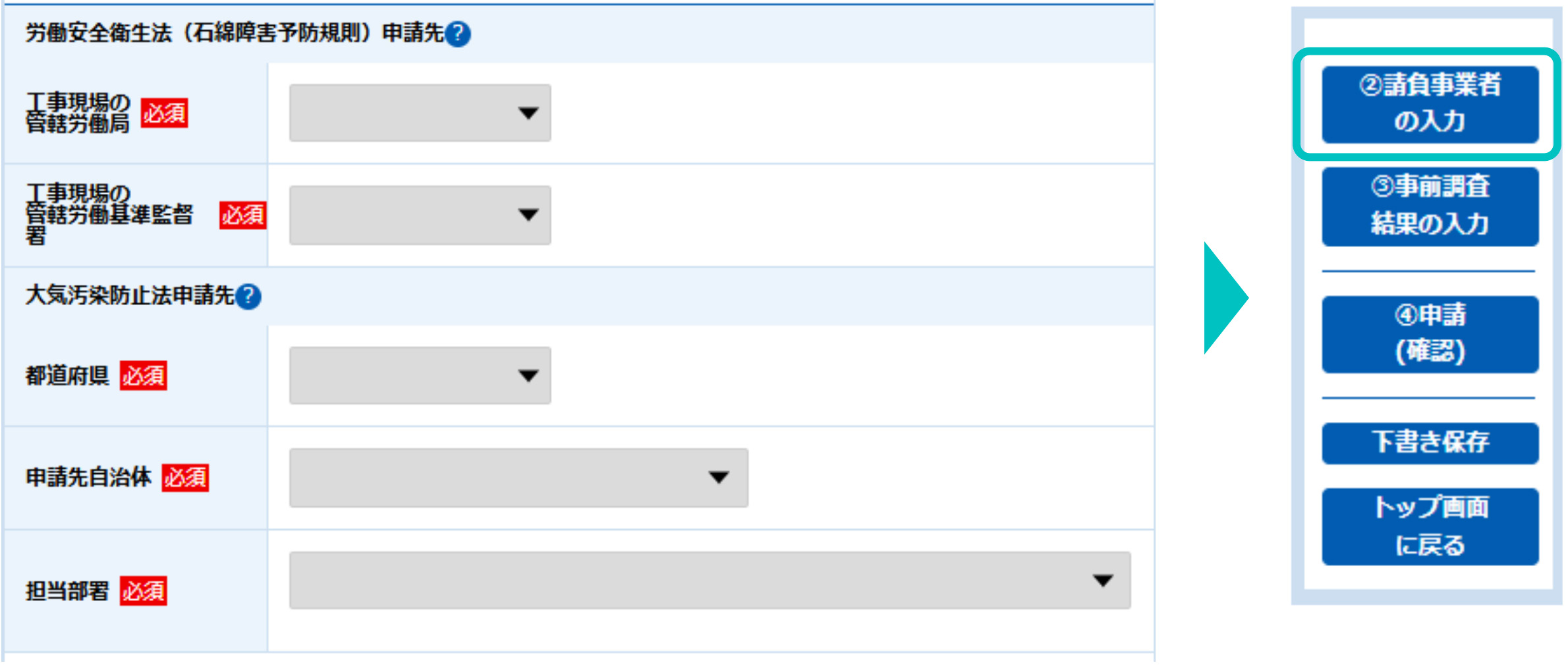
Task: Expand the 申請先自治体 dropdown list
Action: pos(518,478)
